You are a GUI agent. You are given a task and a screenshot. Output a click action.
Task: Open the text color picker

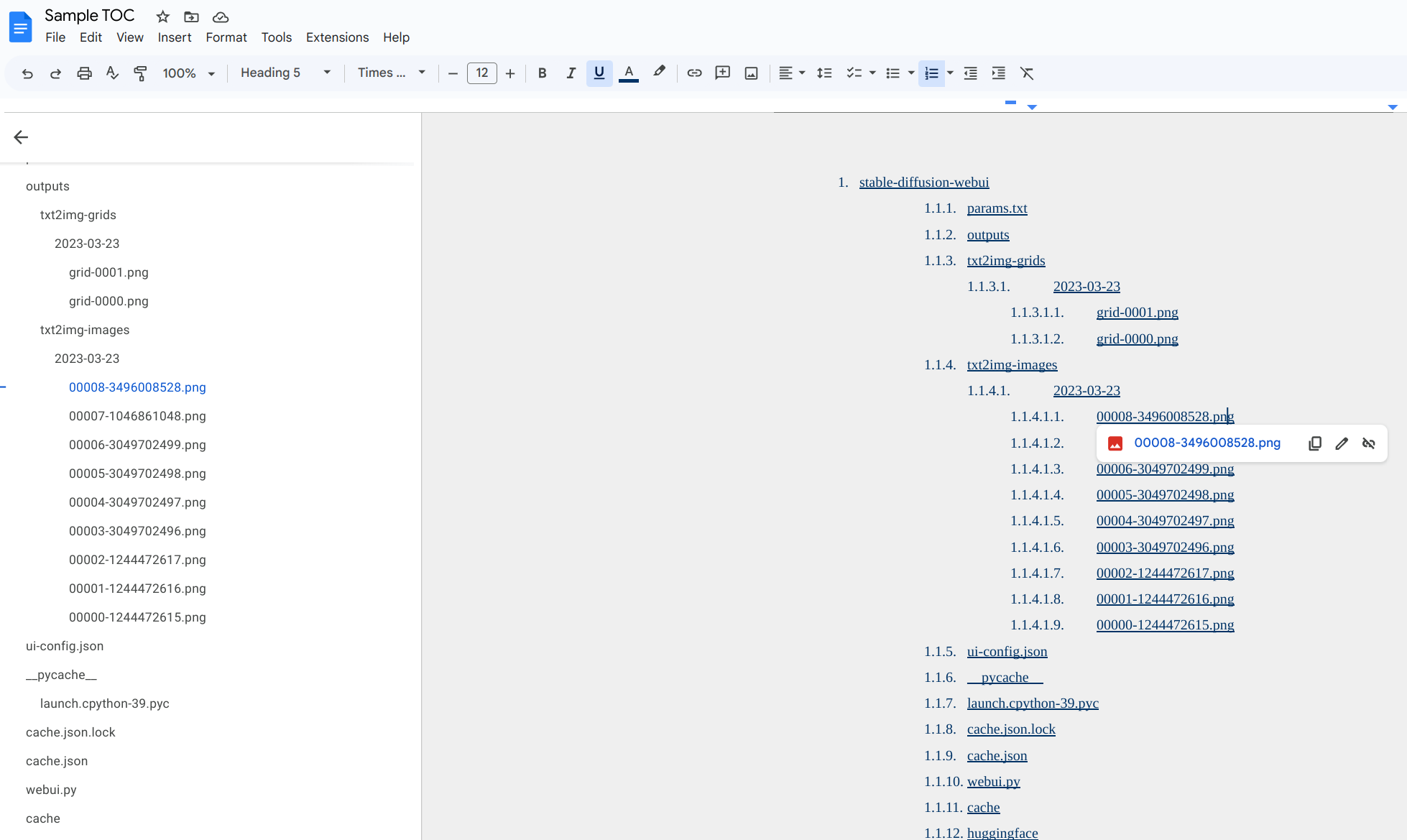click(x=629, y=73)
